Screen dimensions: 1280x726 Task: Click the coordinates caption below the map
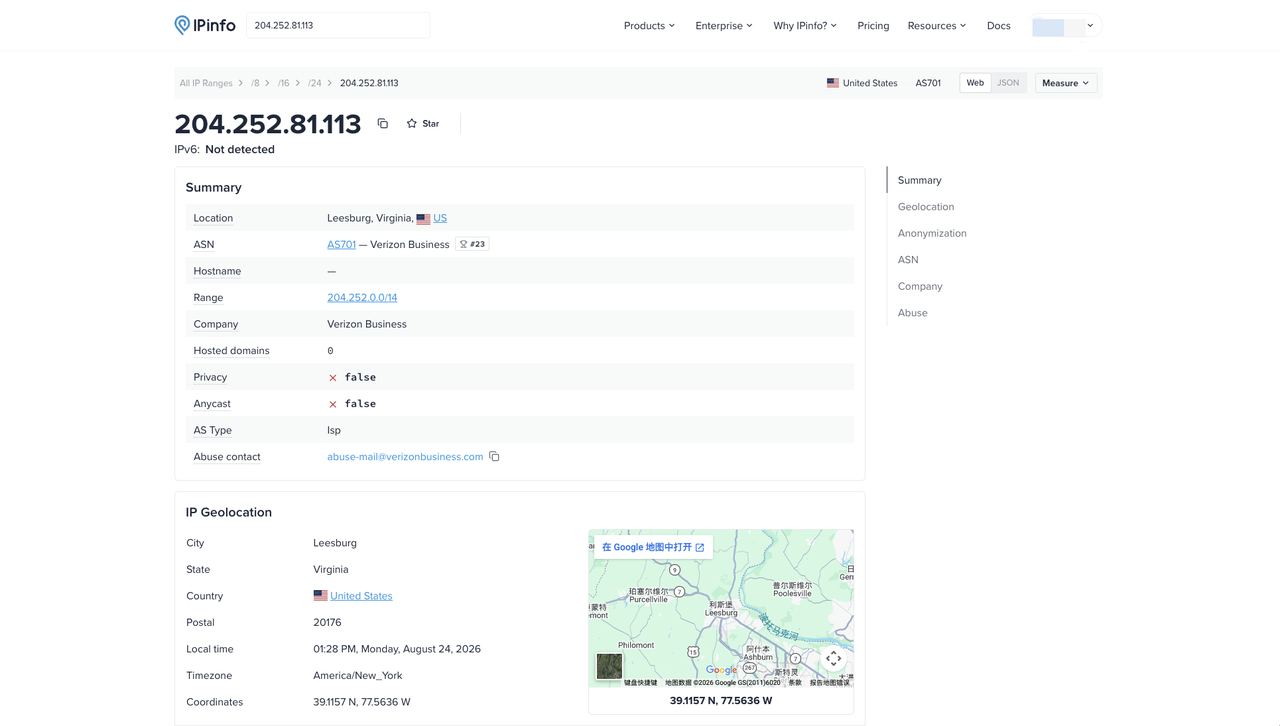721,701
